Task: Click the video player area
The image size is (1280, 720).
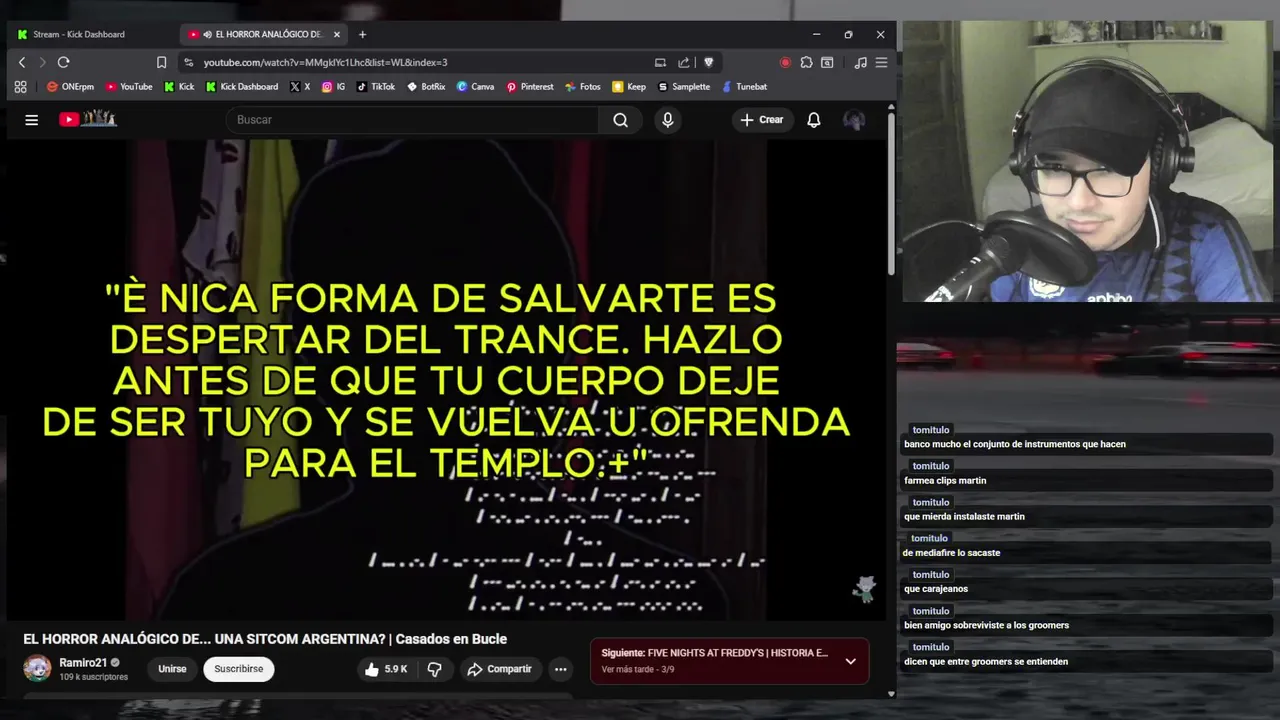Action: [445, 380]
